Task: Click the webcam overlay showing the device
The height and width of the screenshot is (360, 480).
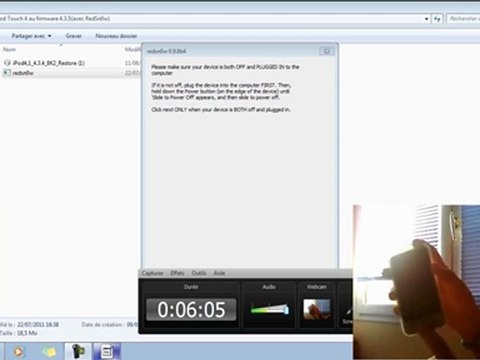Action: coord(416,282)
